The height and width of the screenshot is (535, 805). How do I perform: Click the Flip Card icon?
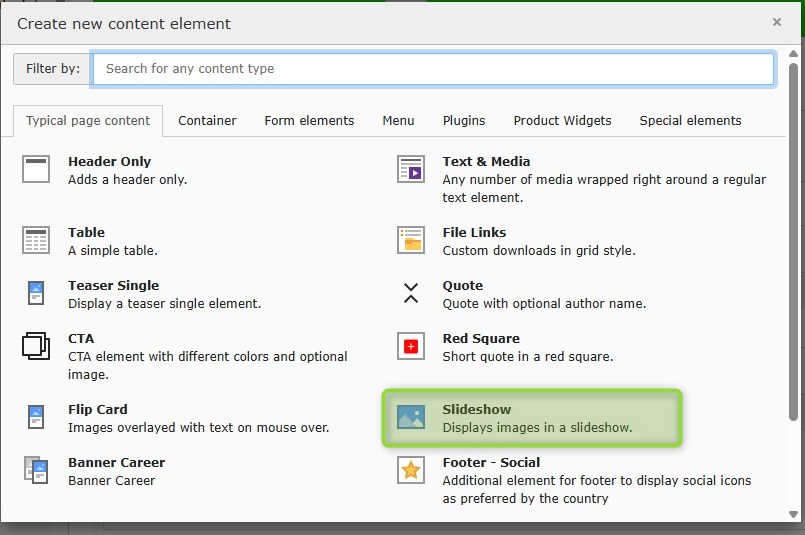pos(36,418)
